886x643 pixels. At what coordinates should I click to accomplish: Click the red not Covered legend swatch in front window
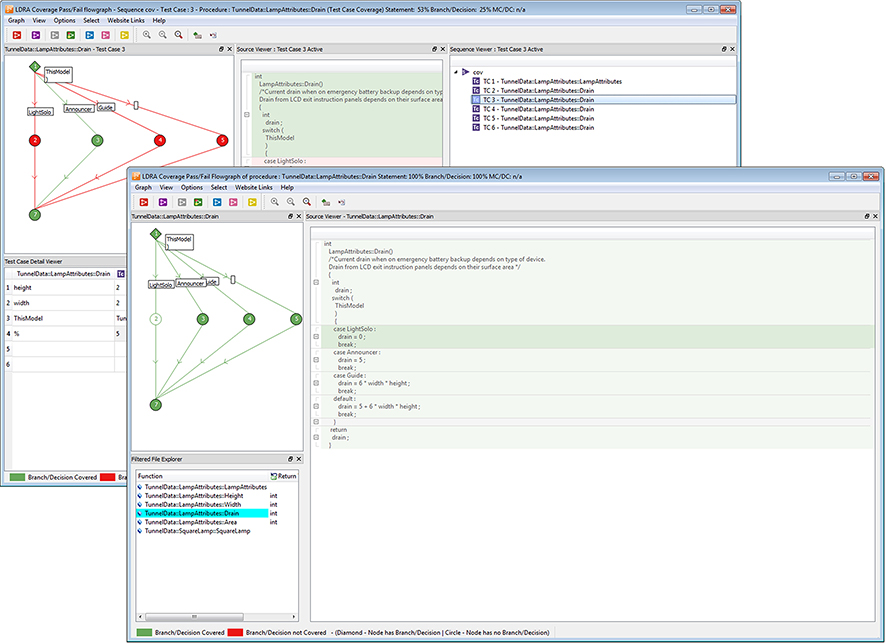[235, 633]
